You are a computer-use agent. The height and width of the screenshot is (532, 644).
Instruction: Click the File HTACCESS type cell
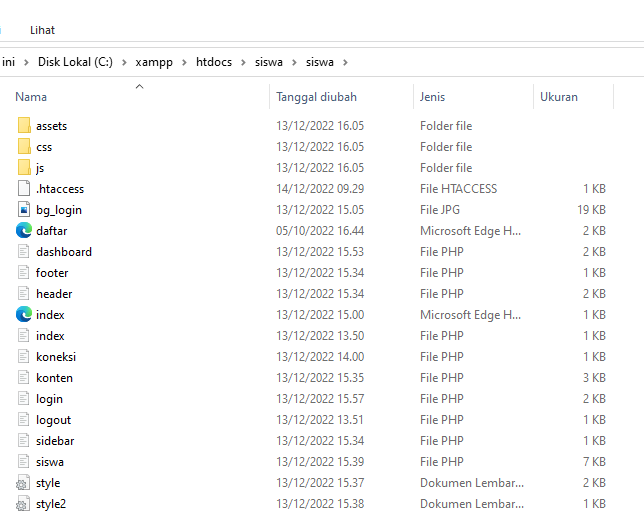point(458,189)
